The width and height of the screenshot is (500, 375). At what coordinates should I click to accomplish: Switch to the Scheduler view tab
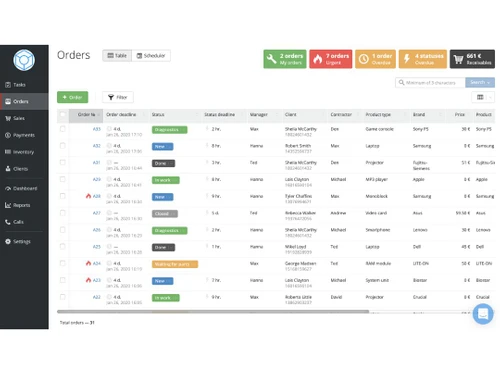(151, 56)
